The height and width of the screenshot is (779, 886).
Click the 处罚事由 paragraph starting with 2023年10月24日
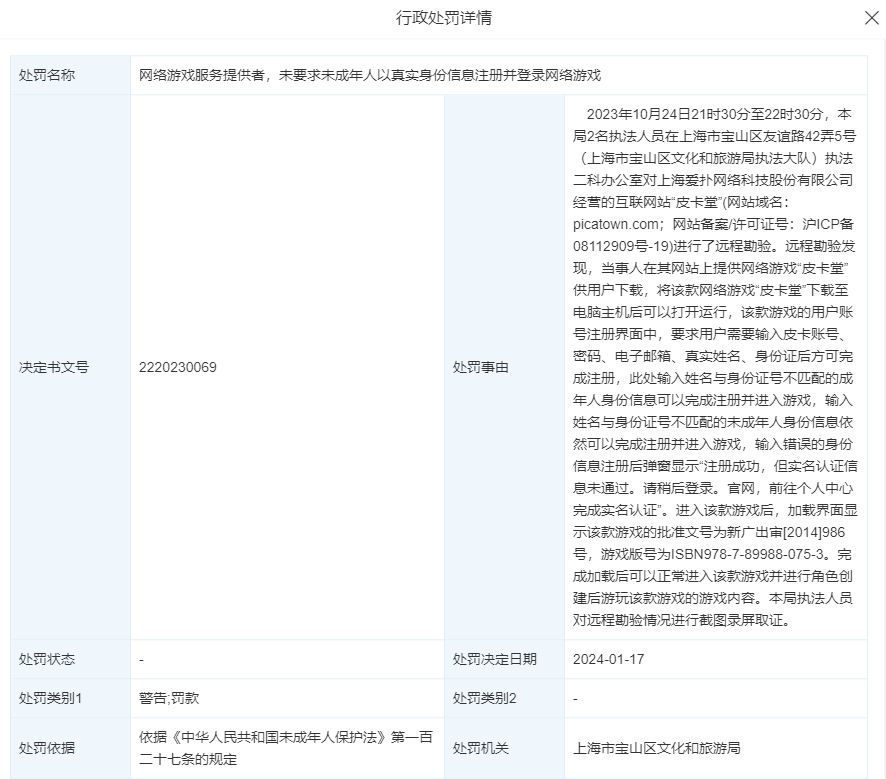(x=715, y=367)
